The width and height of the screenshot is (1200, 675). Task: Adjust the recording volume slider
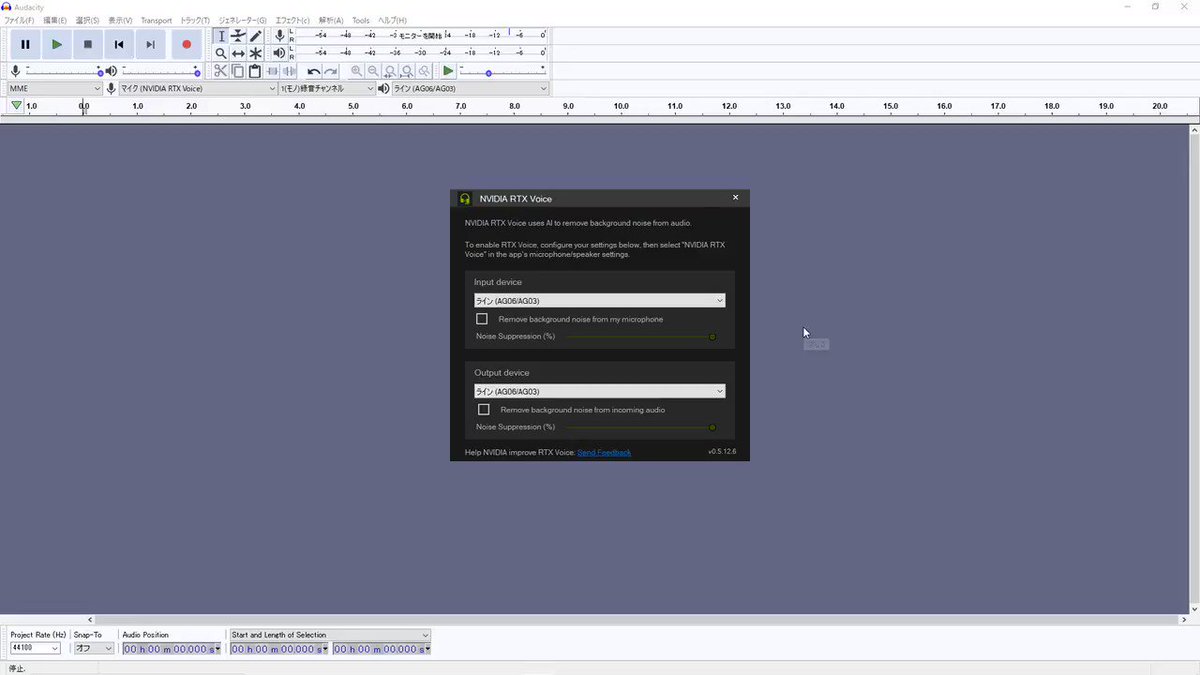(x=63, y=71)
